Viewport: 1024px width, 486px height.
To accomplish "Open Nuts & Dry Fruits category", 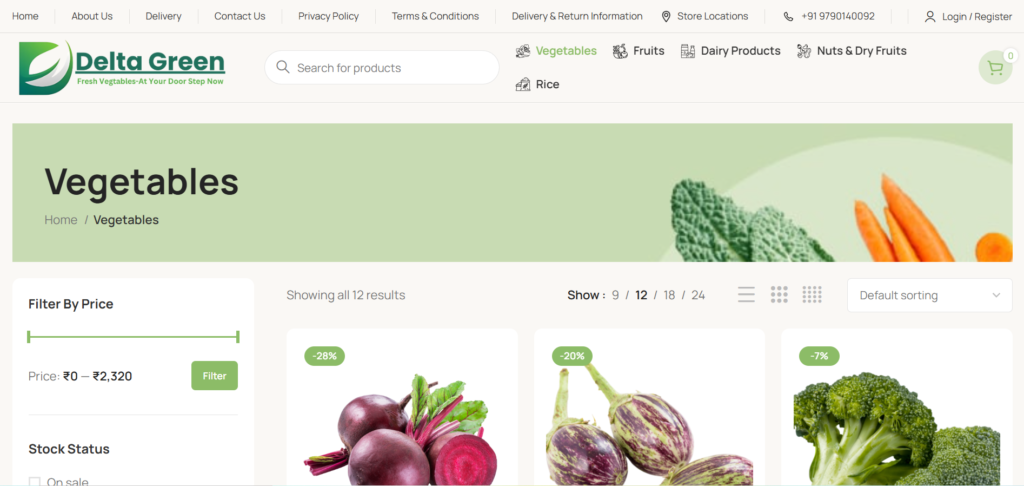I will click(852, 51).
